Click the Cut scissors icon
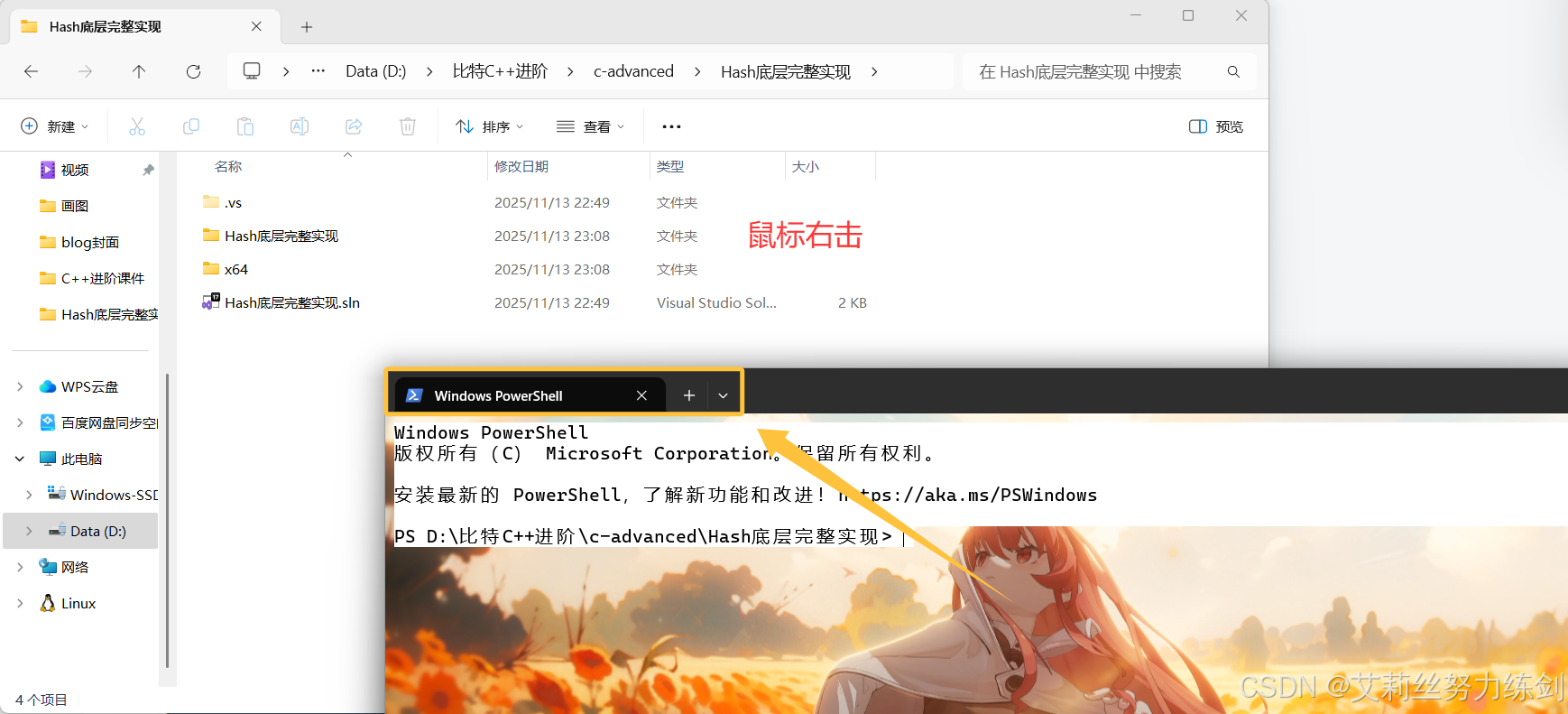 pos(137,126)
